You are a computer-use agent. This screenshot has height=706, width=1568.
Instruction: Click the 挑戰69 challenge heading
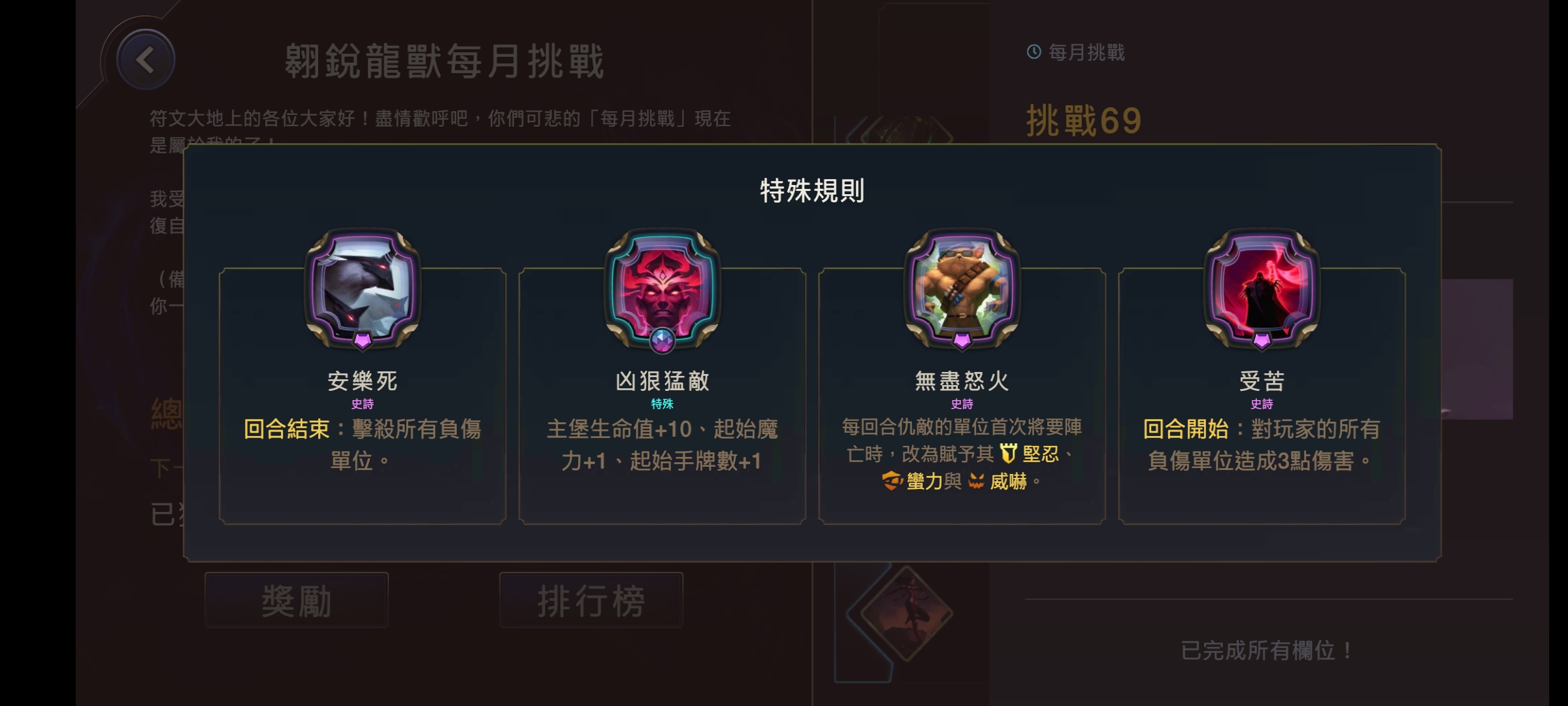pyautogui.click(x=1084, y=121)
